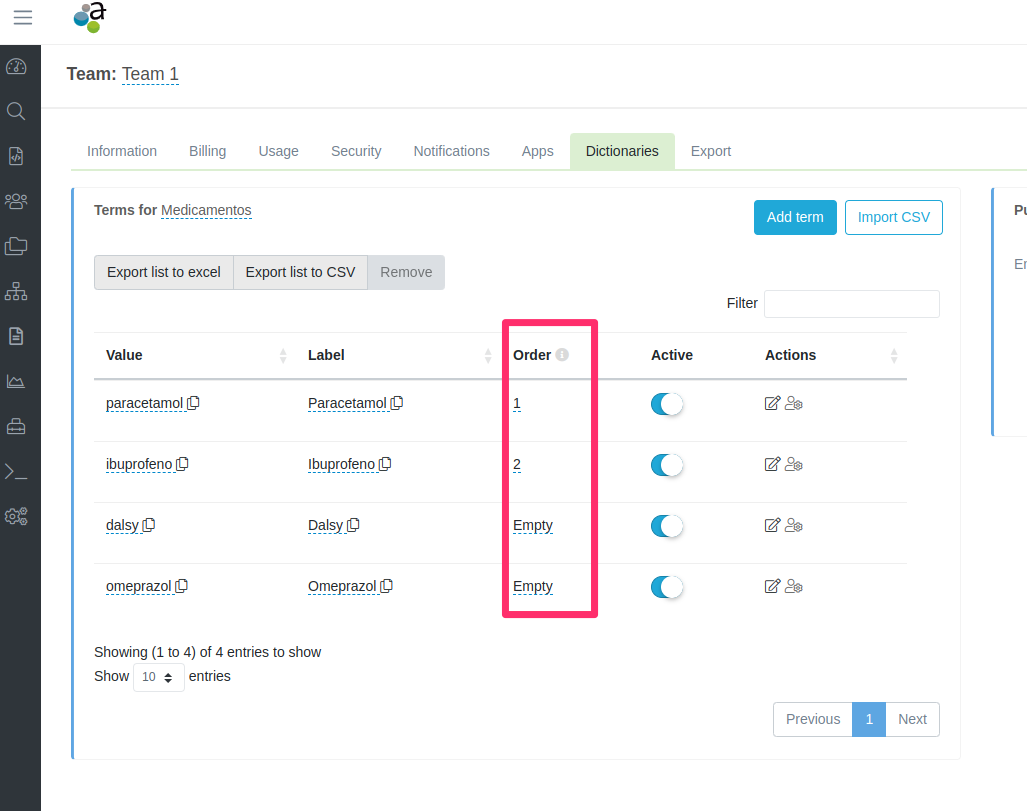1027x811 pixels.
Task: Click the Order column info icon
Action: 562,355
